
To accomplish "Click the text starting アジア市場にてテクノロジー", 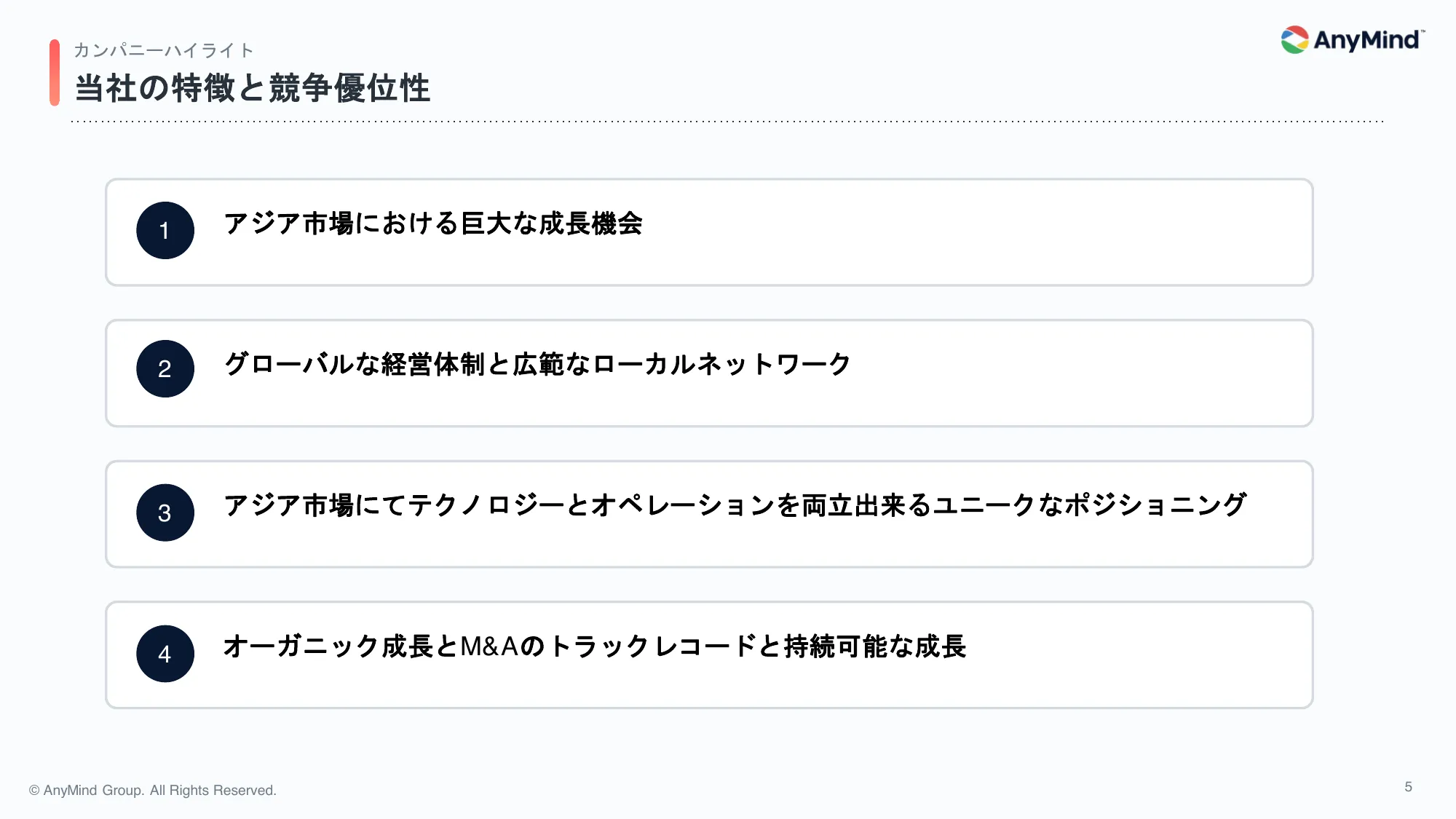I will (735, 505).
